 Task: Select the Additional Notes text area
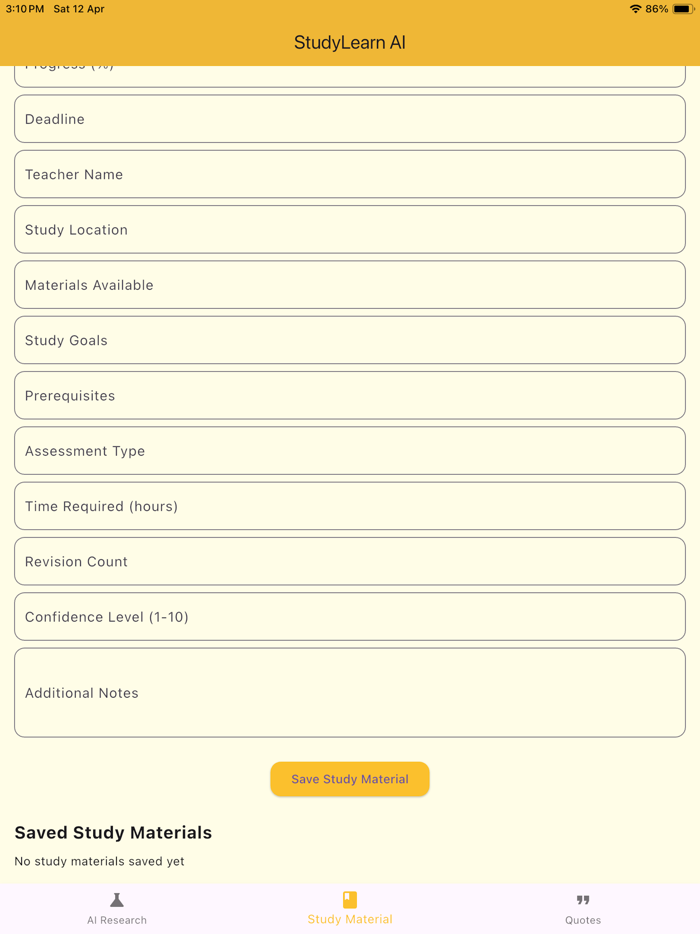[349, 692]
